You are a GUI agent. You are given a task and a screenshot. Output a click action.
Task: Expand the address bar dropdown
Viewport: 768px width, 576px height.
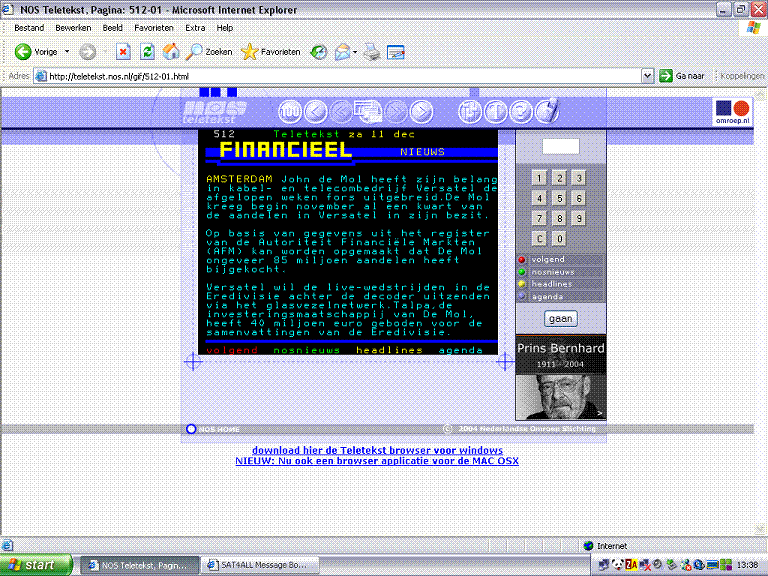[648, 76]
